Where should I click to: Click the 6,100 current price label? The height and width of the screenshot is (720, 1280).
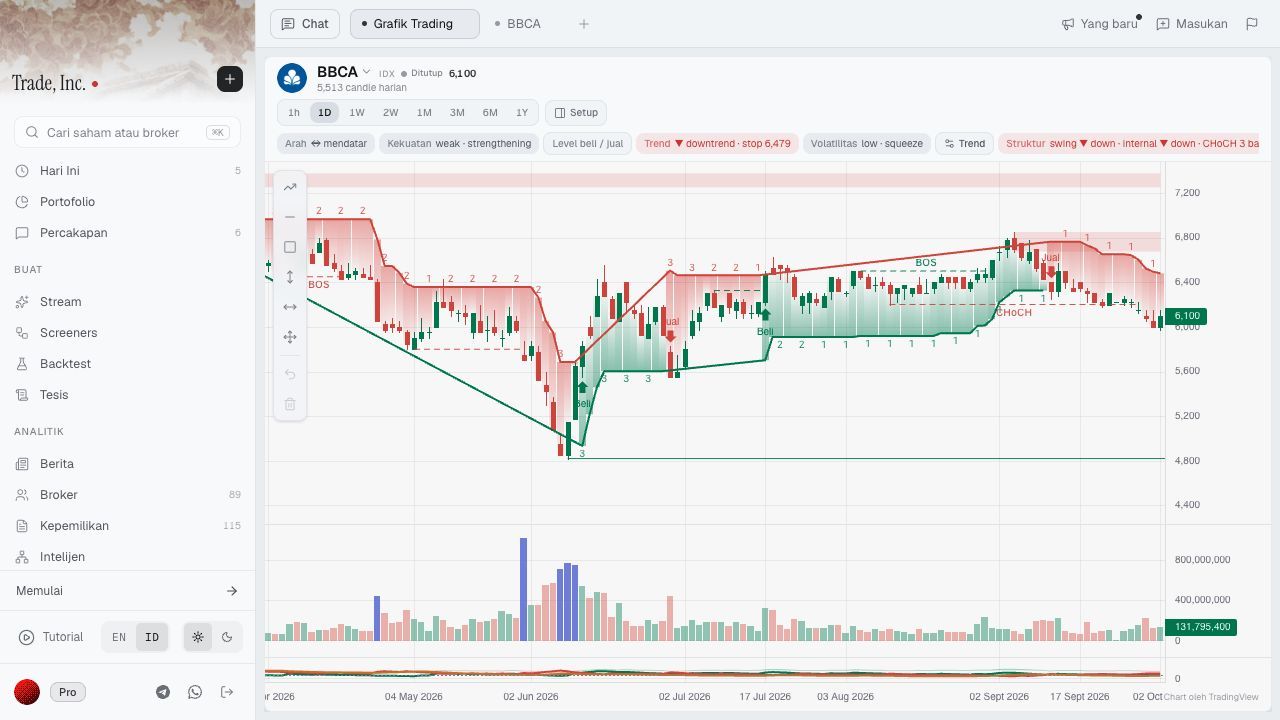1186,316
